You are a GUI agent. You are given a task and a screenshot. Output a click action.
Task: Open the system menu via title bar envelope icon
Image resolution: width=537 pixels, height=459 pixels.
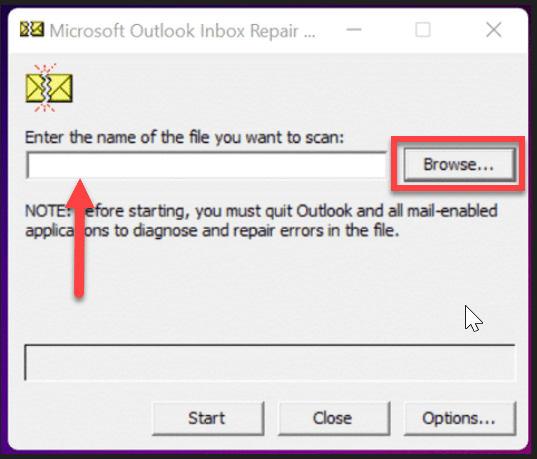point(32,29)
